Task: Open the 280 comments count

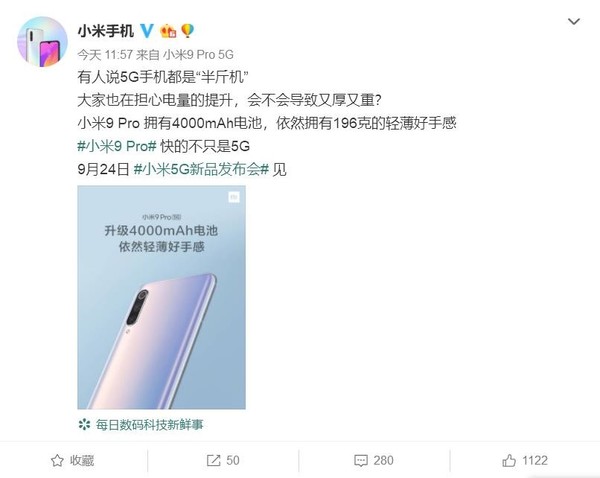Action: pos(383,460)
